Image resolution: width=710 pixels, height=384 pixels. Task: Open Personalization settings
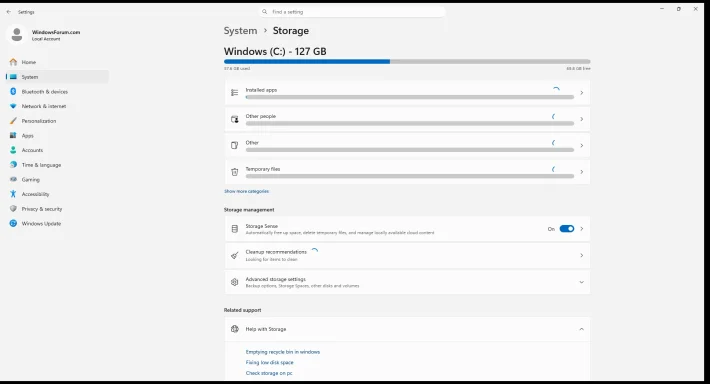point(57,121)
